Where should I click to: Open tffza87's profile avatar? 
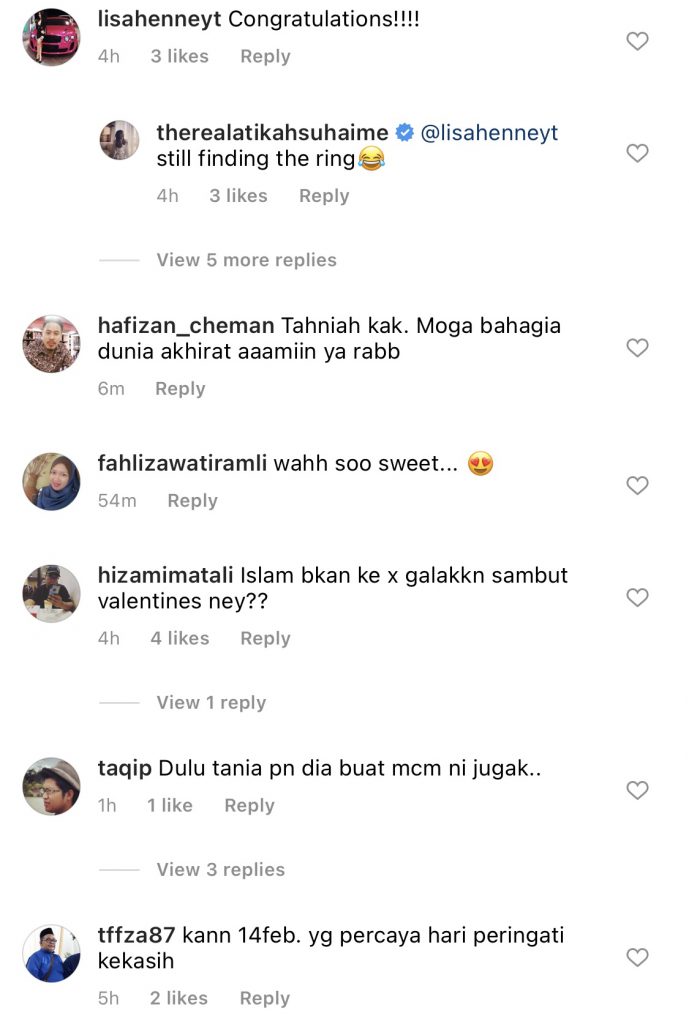[51, 953]
